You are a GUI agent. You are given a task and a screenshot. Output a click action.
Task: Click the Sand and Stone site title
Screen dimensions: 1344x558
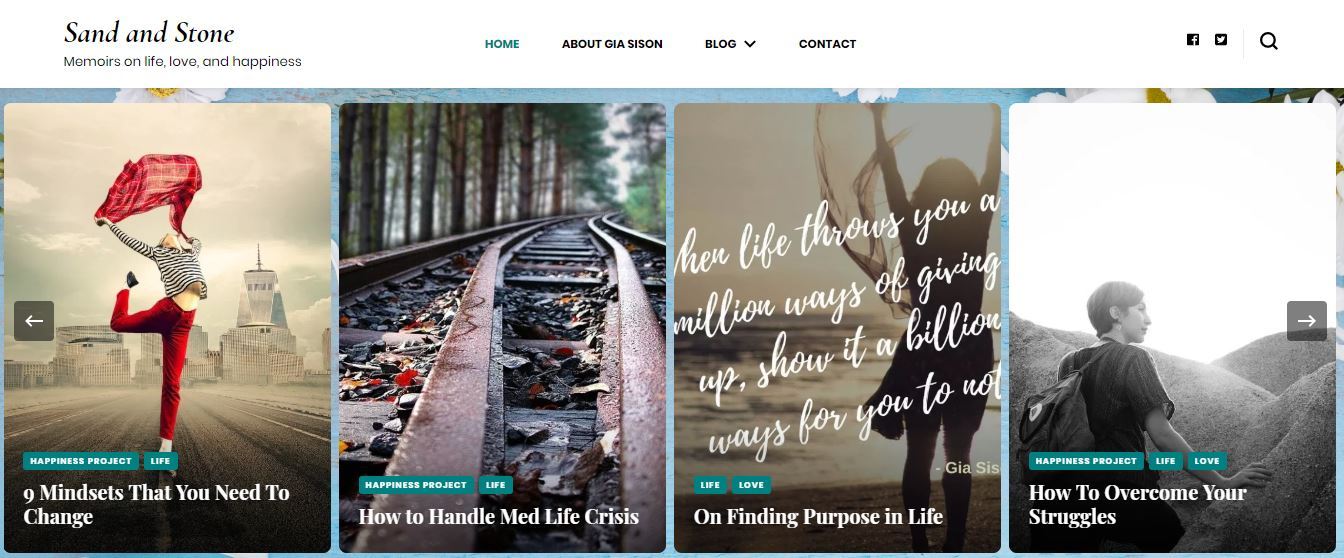tap(149, 33)
